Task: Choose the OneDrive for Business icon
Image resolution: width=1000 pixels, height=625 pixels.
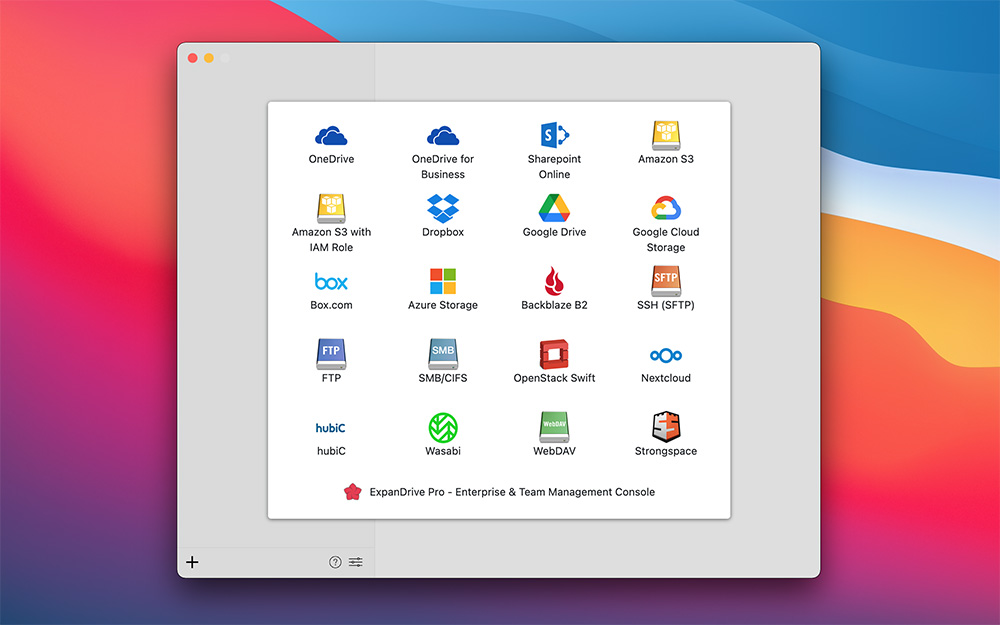Action: pos(443,136)
